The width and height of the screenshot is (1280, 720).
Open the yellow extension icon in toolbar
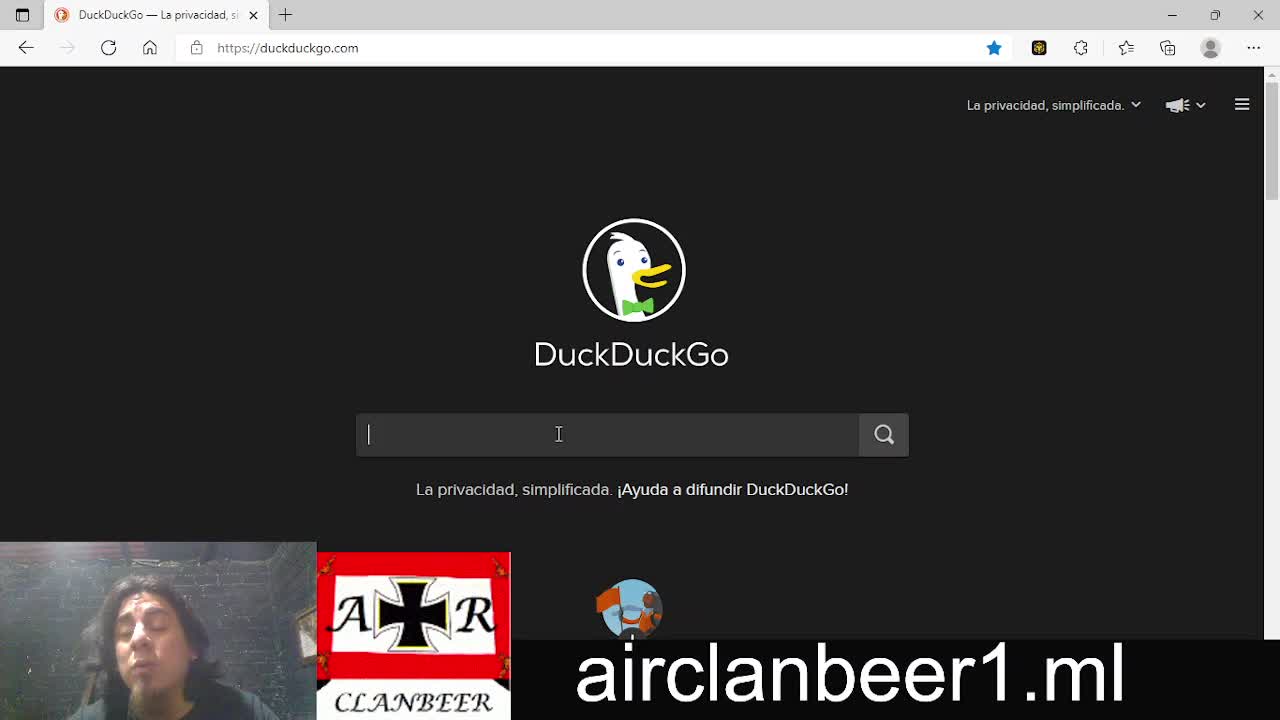click(x=1039, y=48)
